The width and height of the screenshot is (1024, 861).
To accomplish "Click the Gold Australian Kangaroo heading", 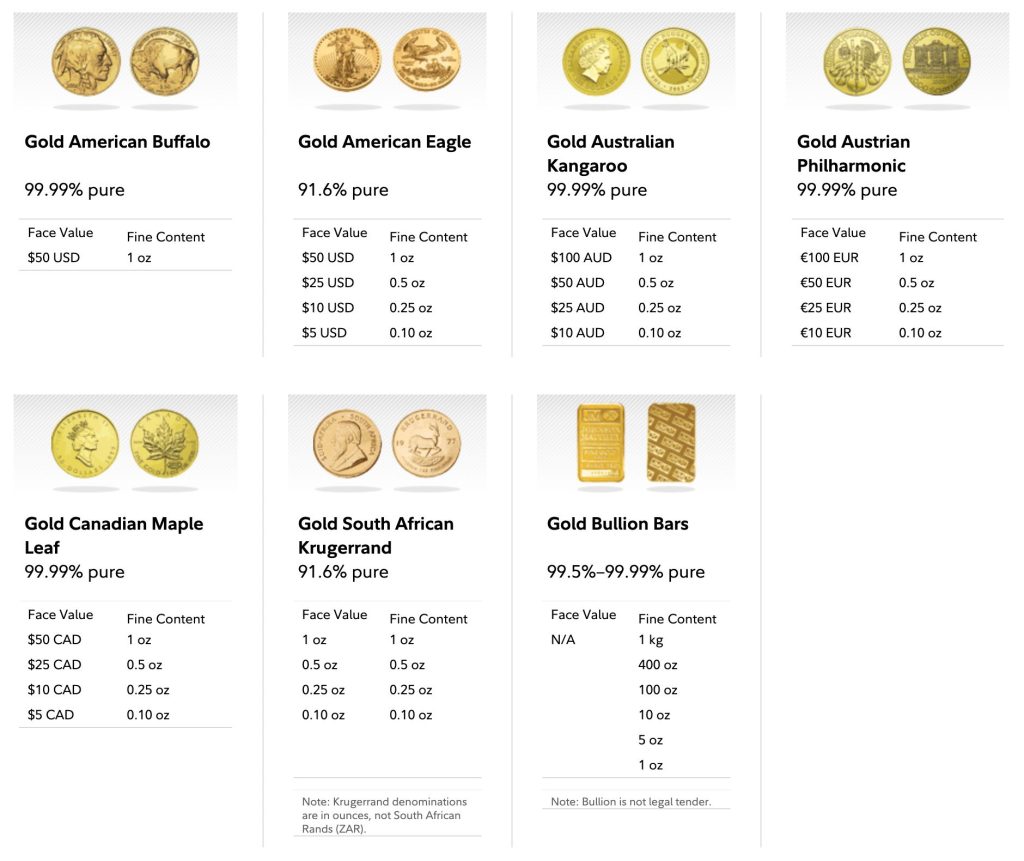I will click(610, 154).
